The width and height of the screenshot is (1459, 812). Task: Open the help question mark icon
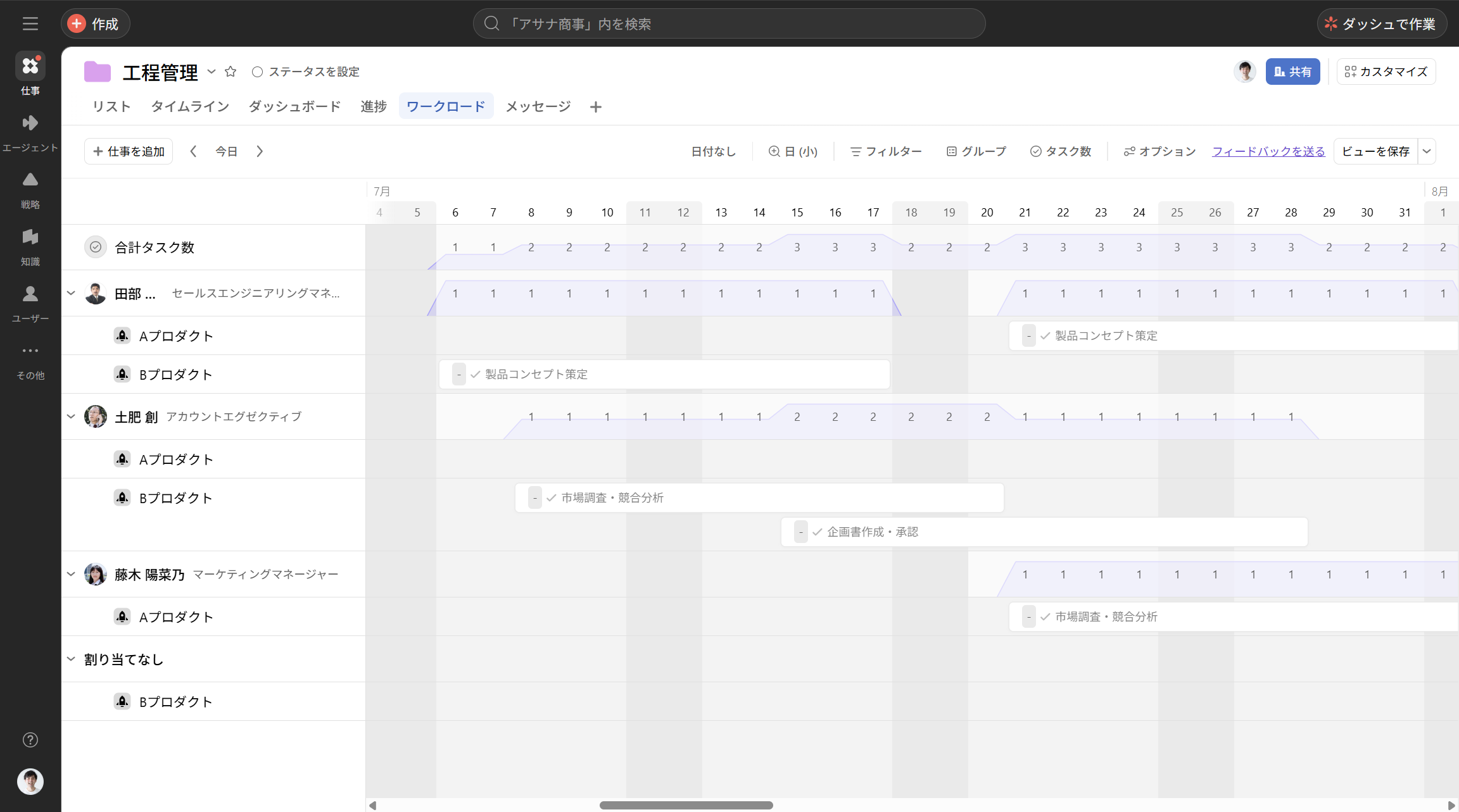[x=30, y=740]
